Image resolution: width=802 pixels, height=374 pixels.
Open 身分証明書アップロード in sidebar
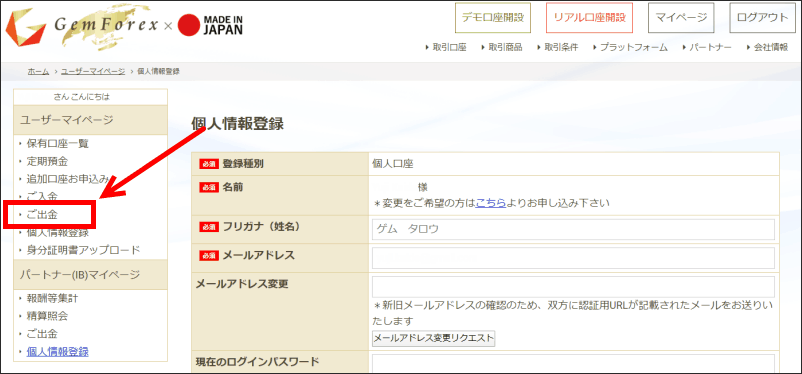point(83,251)
